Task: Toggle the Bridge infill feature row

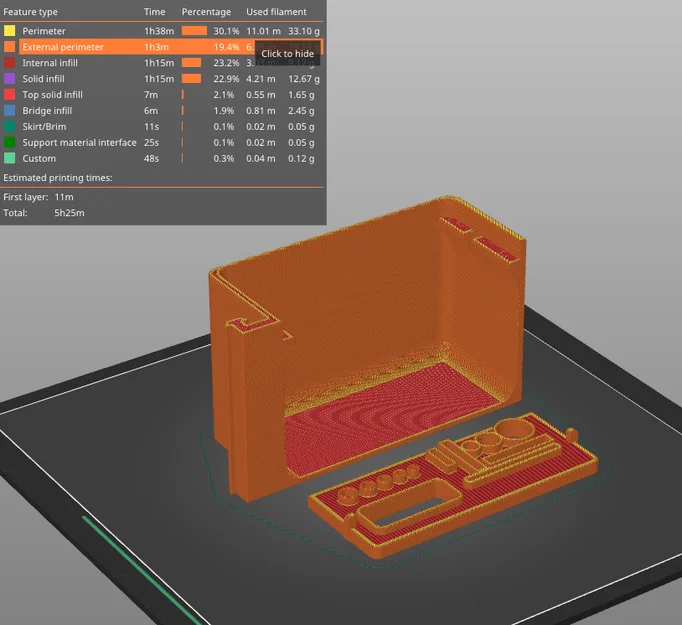Action: (162, 110)
